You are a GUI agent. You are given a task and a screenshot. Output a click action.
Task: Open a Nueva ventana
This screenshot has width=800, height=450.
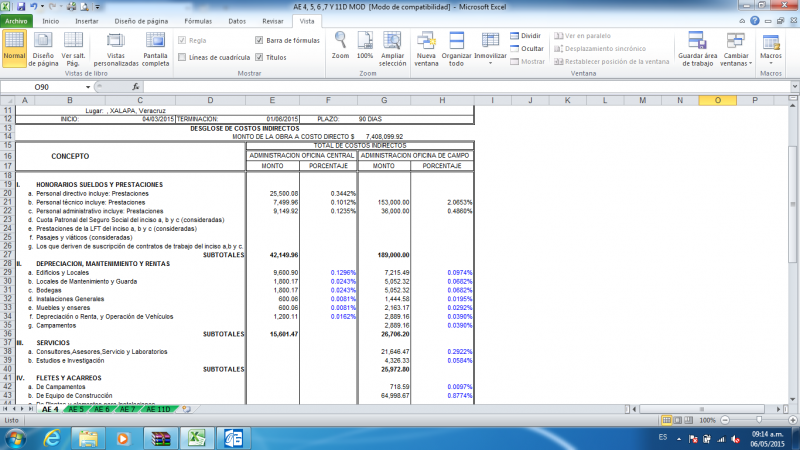click(426, 47)
